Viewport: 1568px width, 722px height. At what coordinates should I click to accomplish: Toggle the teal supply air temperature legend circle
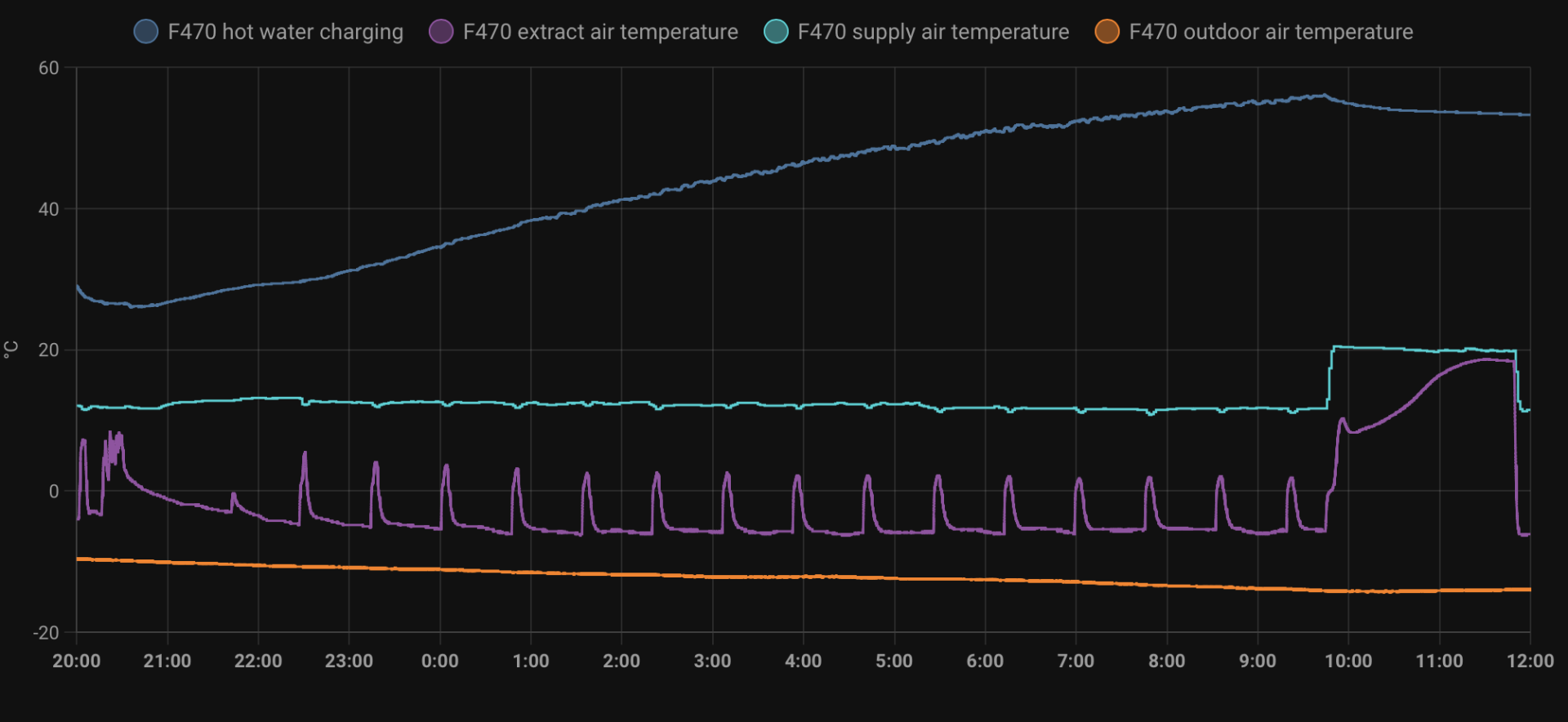pos(776,32)
